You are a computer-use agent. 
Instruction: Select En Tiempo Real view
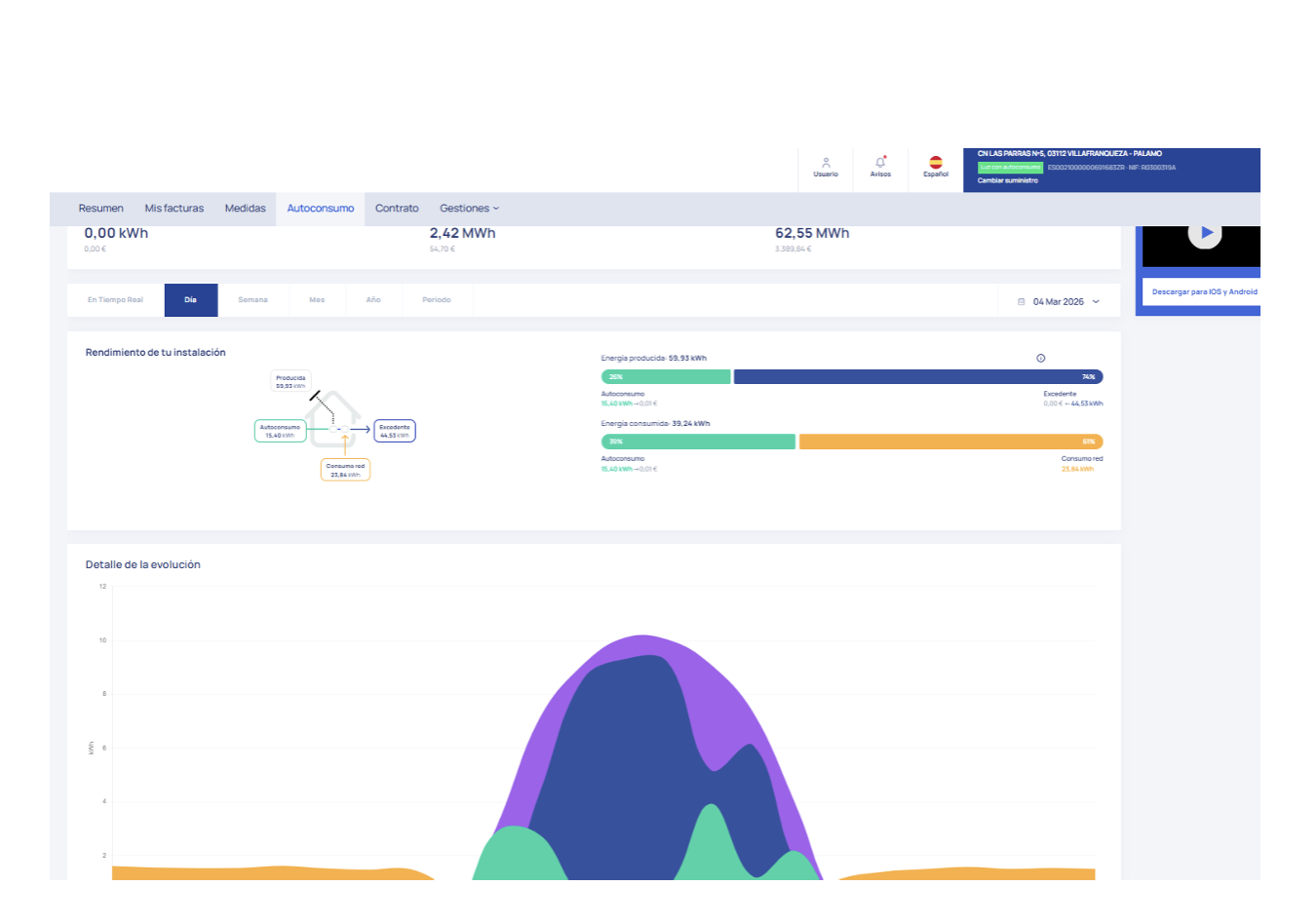click(115, 300)
